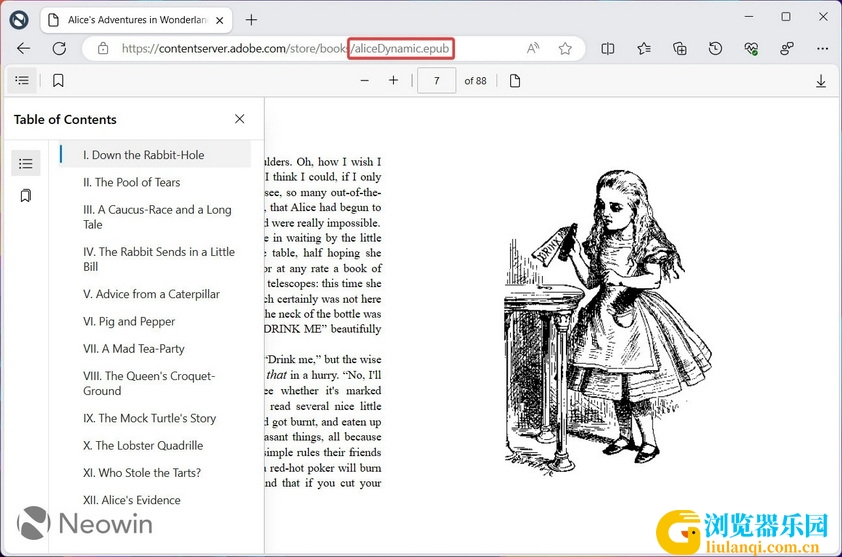
Task: Open V. Advice from a Caterpillar
Action: pos(151,294)
